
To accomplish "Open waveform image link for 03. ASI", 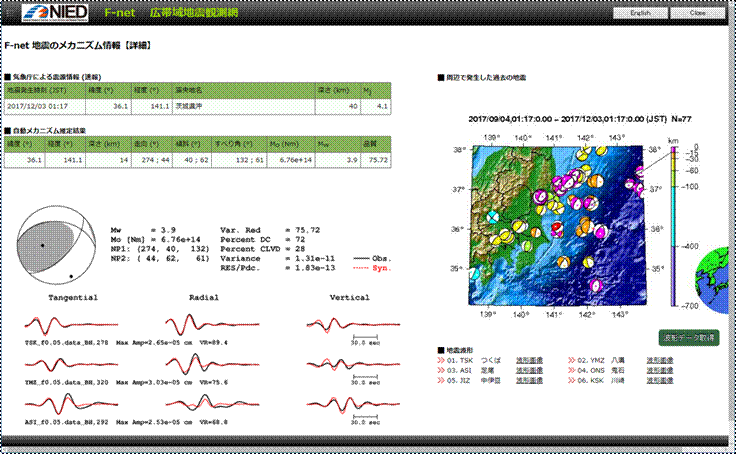I will coord(529,370).
